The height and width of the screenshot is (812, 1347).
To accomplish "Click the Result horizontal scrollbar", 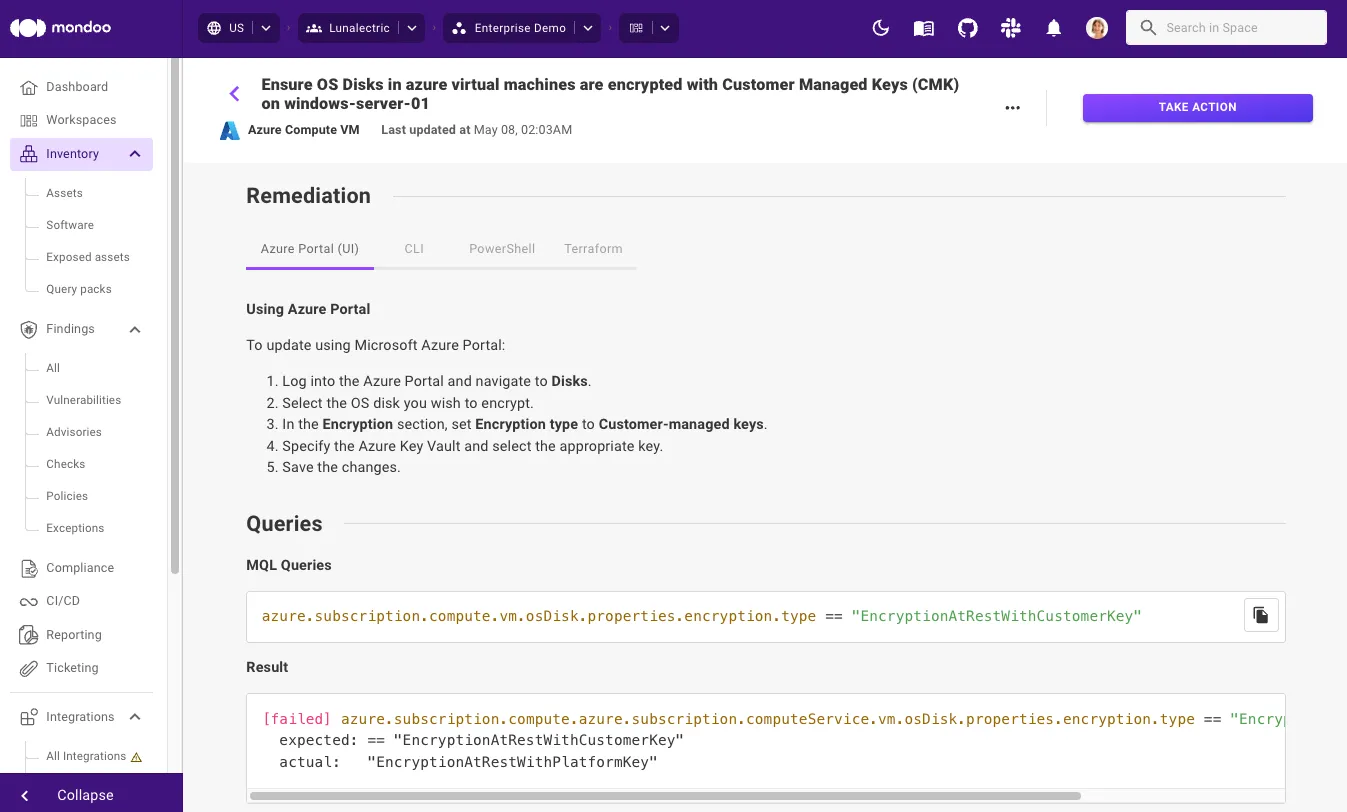I will tap(665, 796).
